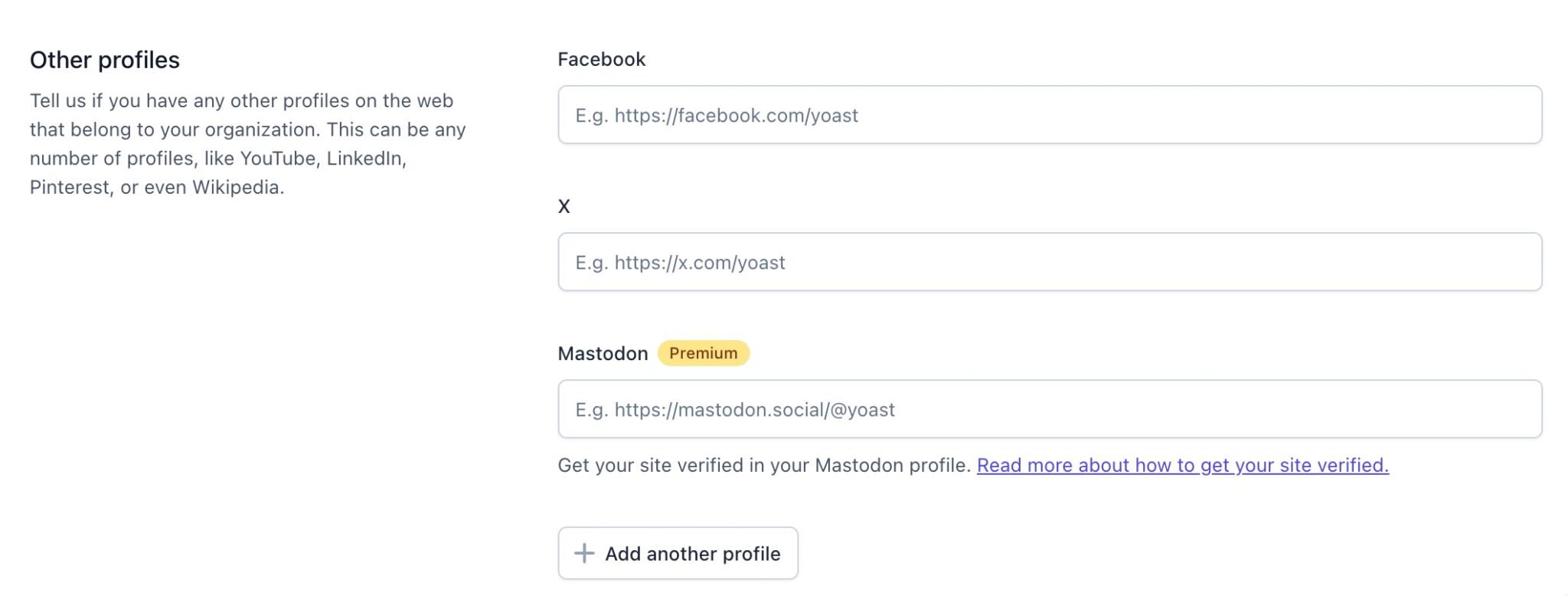Select the Mastodon field label
The height and width of the screenshot is (596, 1568).
pos(603,353)
